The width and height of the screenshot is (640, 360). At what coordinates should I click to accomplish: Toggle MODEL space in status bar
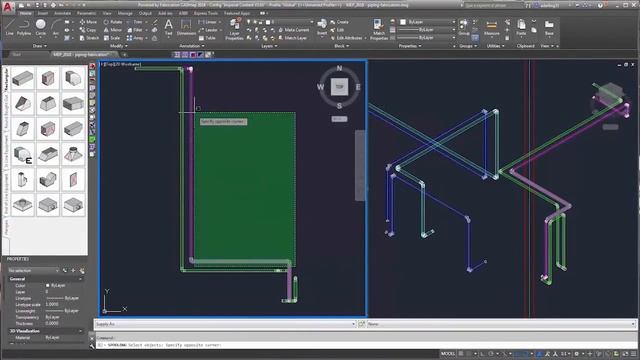448,353
